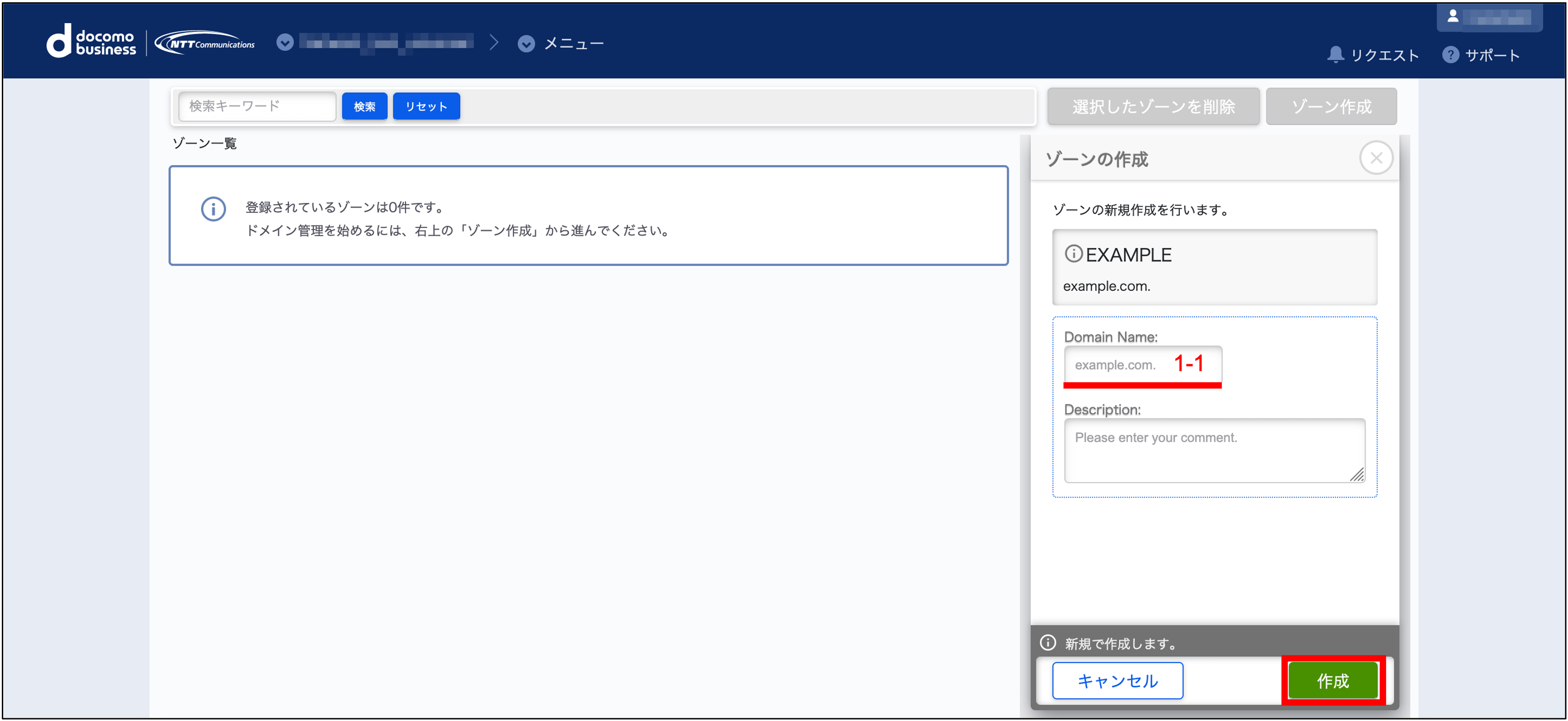
Task: Click the breadcrumb arrow separator
Action: 494,43
